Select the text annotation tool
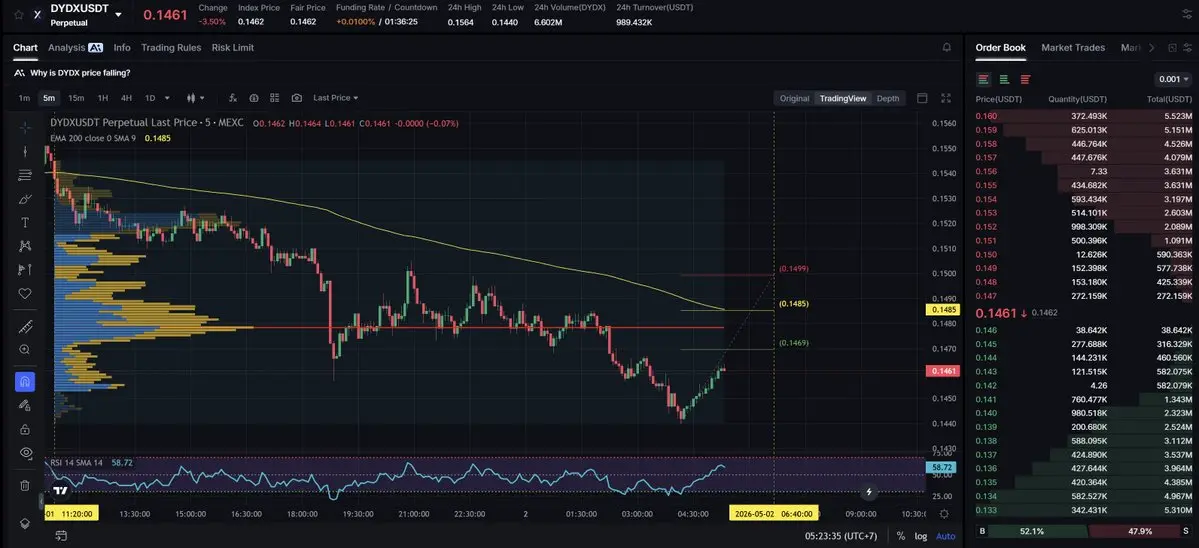1199x548 pixels. 24,222
